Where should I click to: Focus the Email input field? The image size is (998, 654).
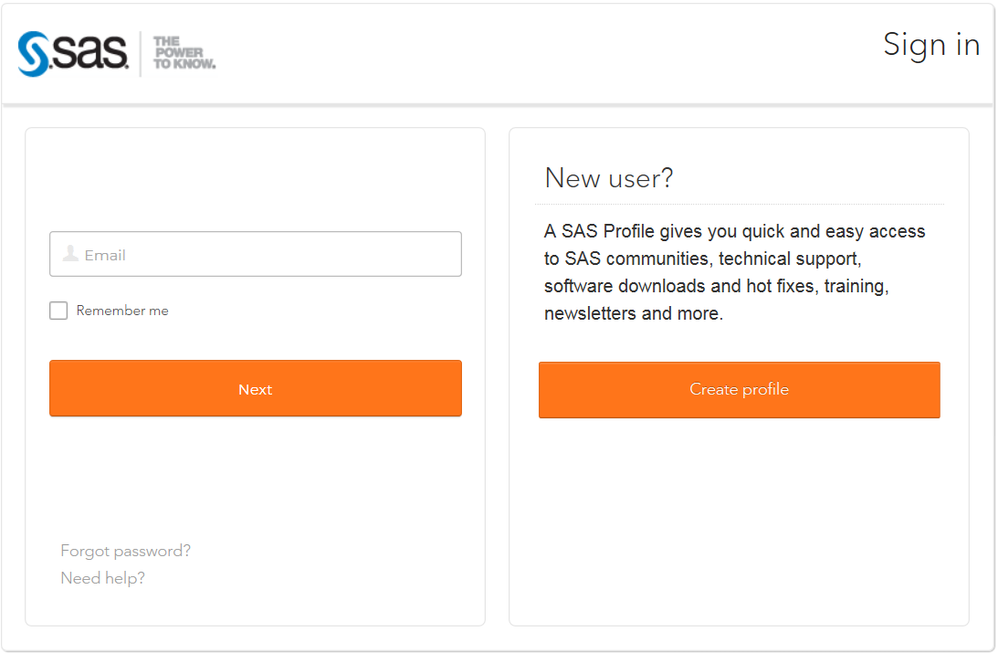click(270, 255)
